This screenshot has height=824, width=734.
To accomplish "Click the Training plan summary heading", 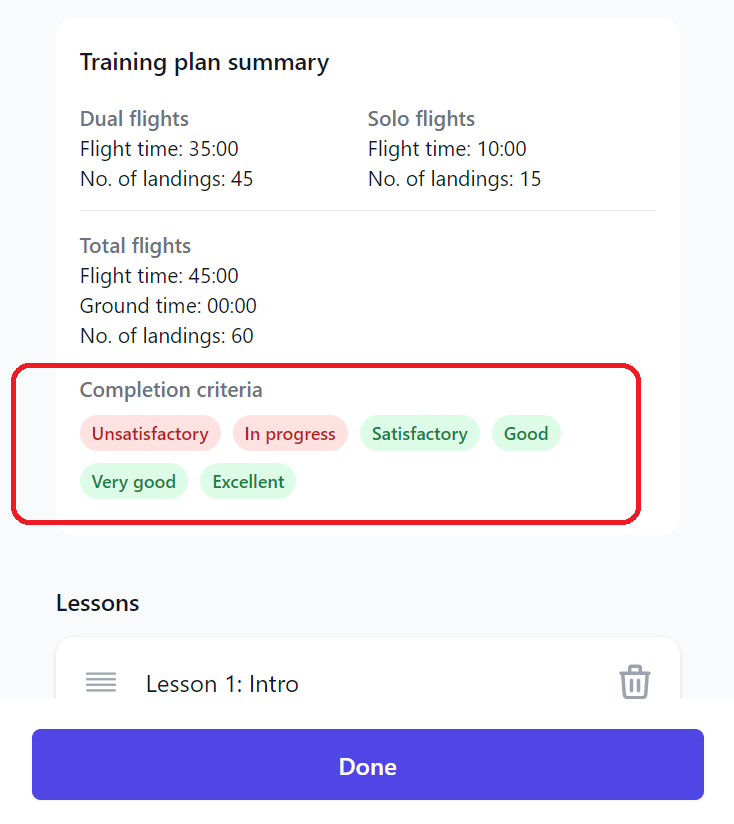I will tap(204, 63).
